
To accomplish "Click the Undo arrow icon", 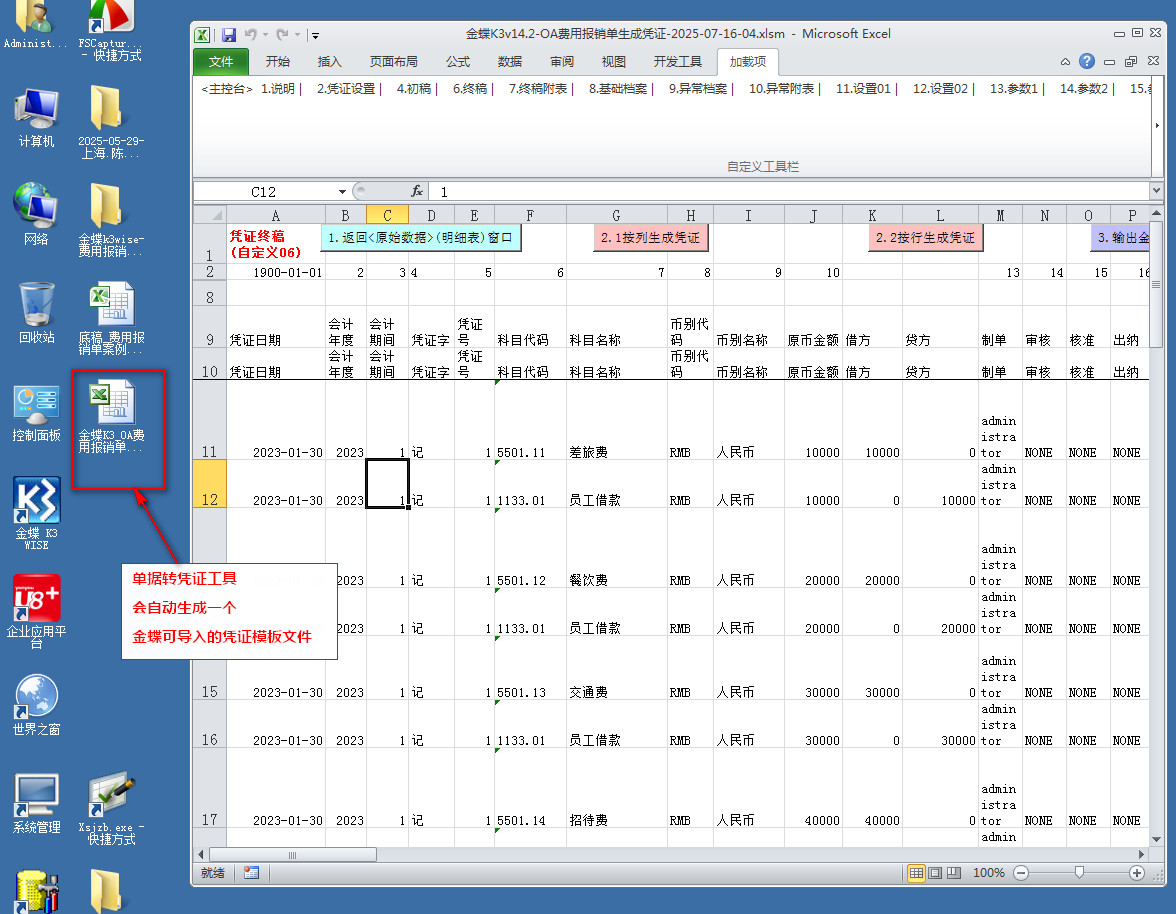I will [250, 34].
